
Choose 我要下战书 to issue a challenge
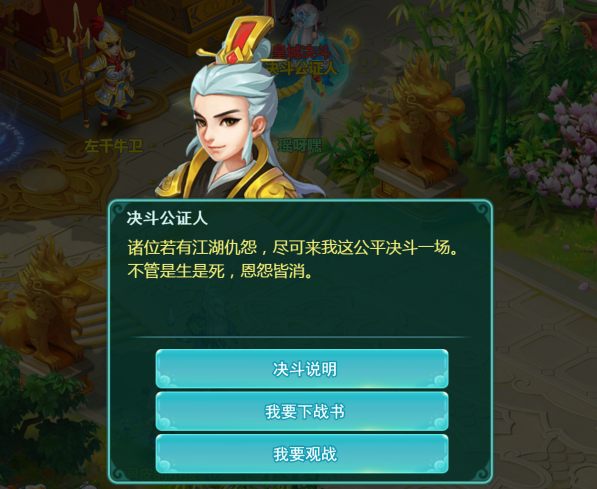click(302, 411)
